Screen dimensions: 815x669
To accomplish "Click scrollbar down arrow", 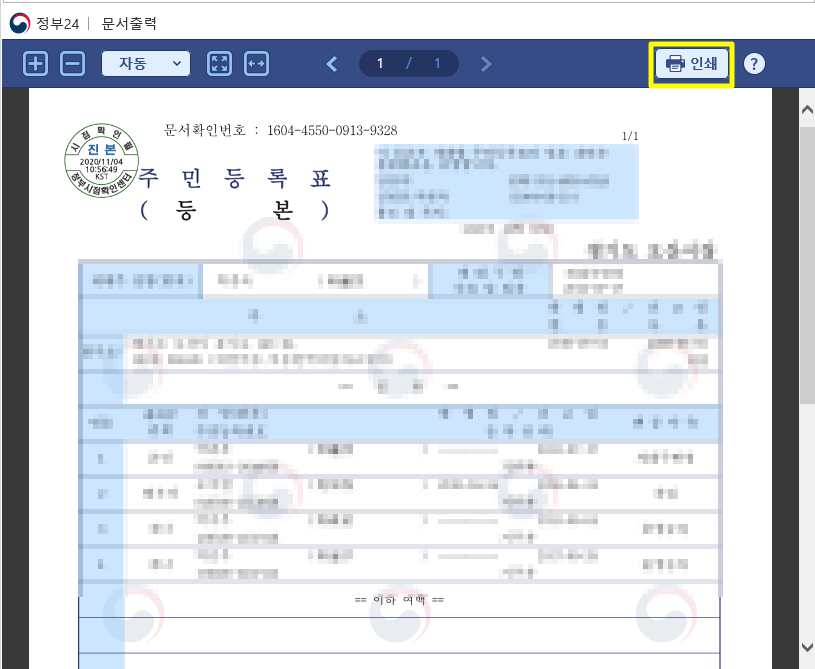I will [807, 647].
